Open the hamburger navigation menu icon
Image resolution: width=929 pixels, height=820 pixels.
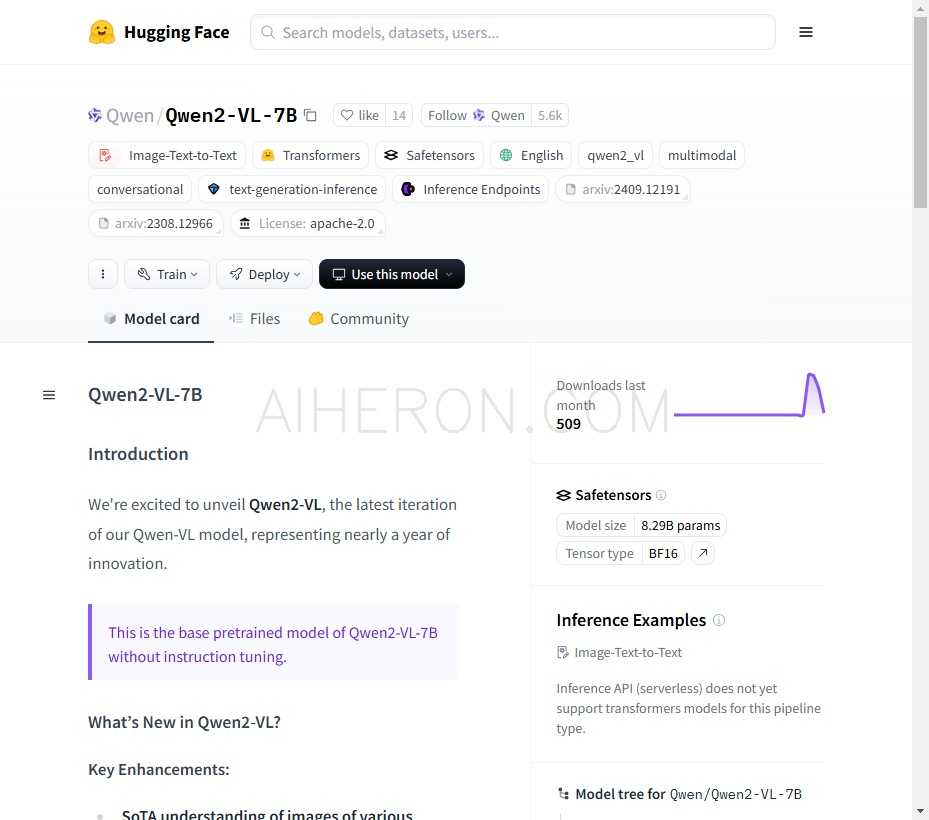806,32
